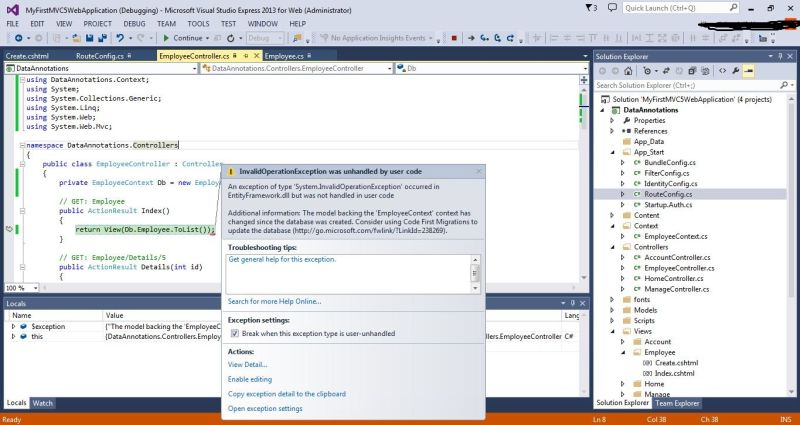This screenshot has height=425, width=800.
Task: Open the 100 % zoom dropdown
Action: coord(35,288)
